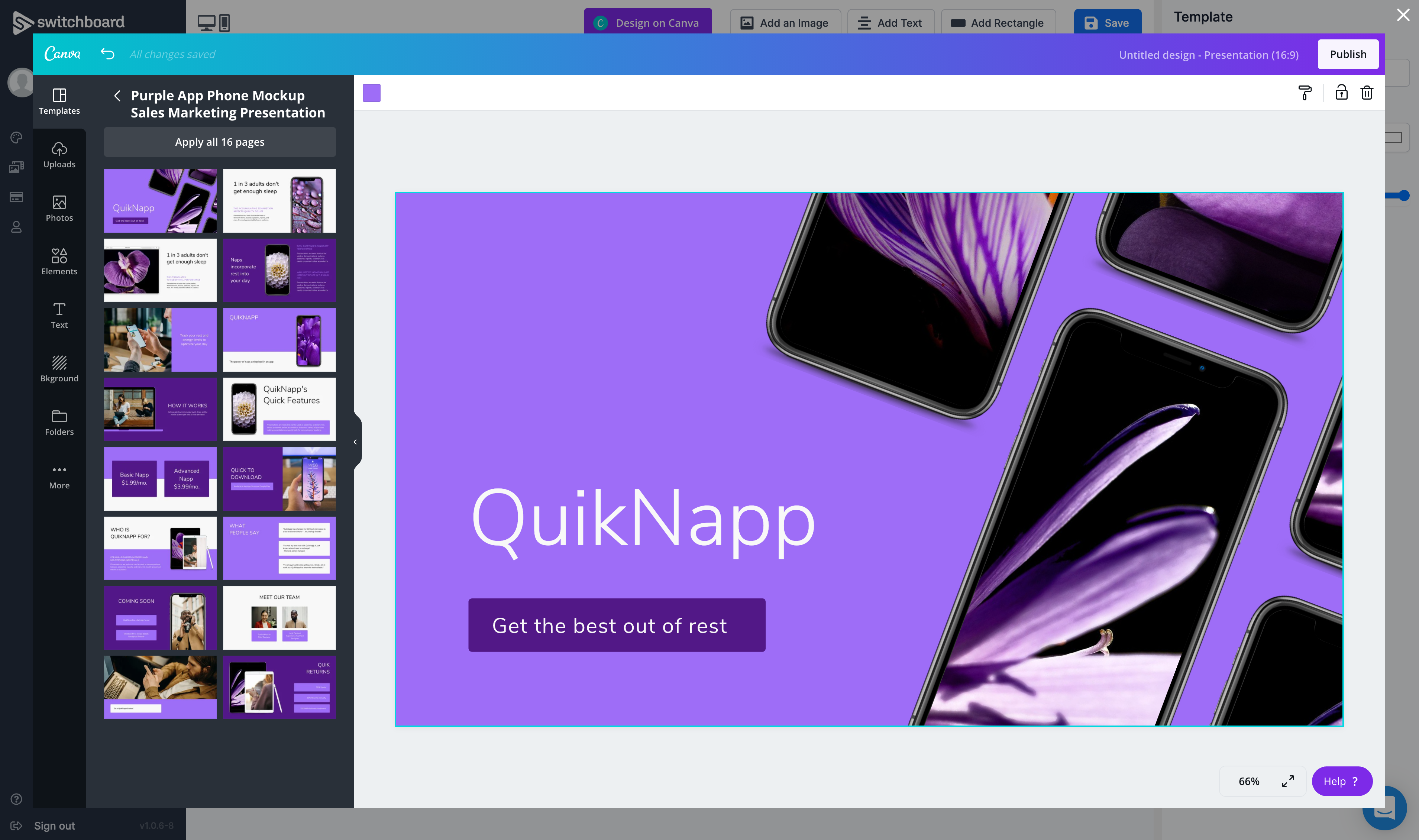The width and height of the screenshot is (1419, 840).
Task: Click the copy style paint roller icon
Action: point(1305,93)
